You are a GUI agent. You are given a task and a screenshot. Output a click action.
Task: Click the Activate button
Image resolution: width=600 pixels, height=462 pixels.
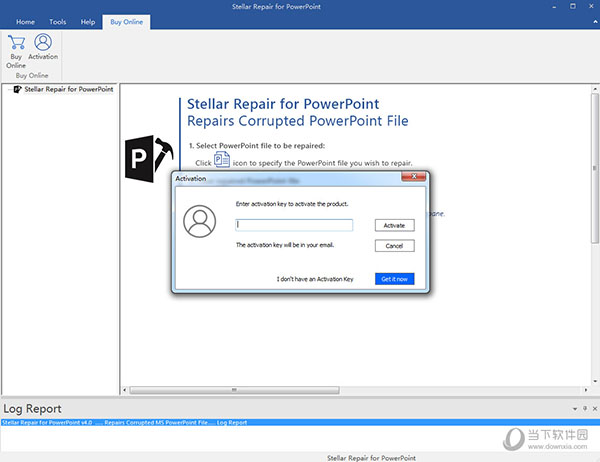pos(395,225)
